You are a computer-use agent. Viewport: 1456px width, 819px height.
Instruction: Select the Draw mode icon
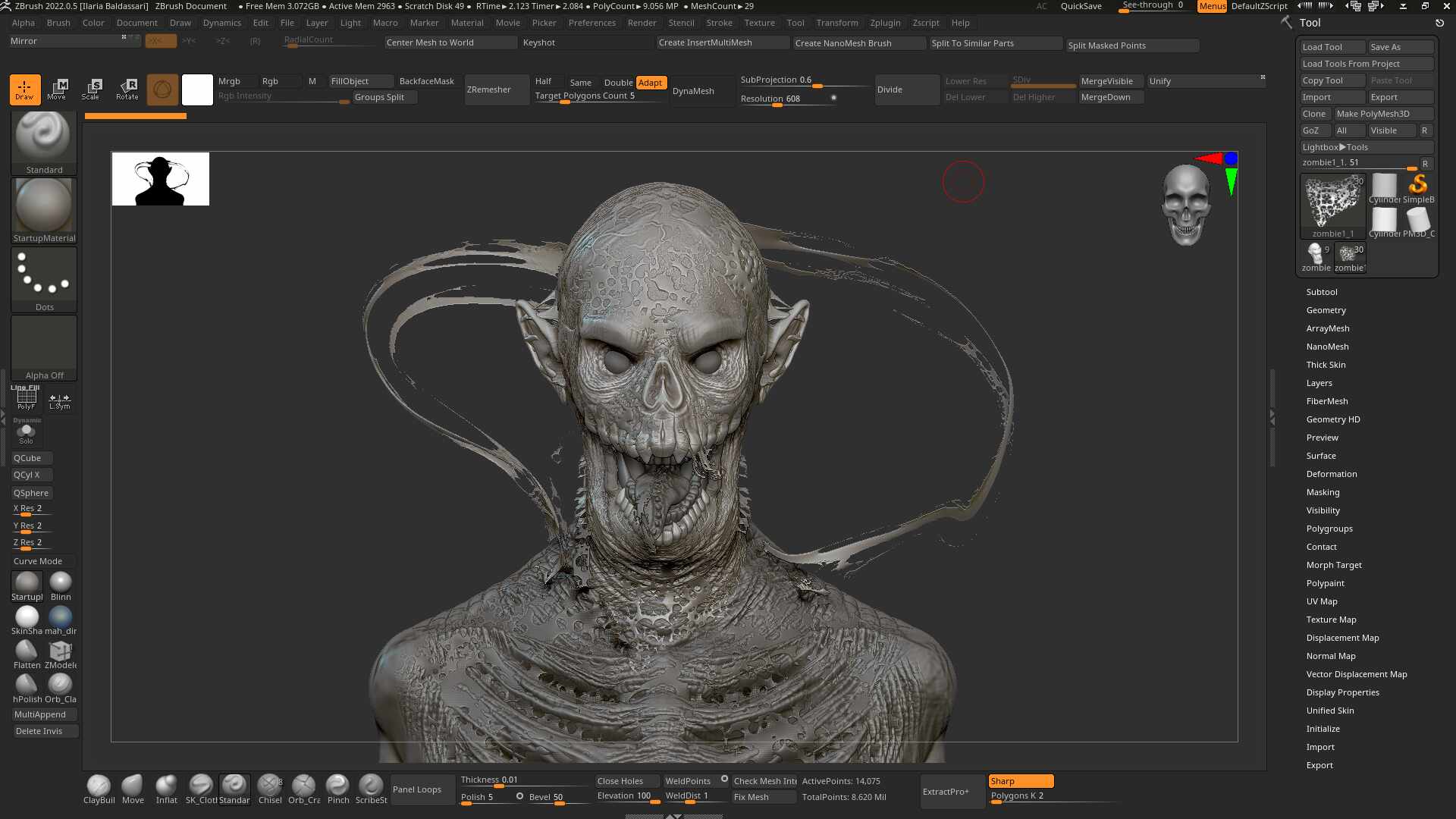click(x=25, y=89)
